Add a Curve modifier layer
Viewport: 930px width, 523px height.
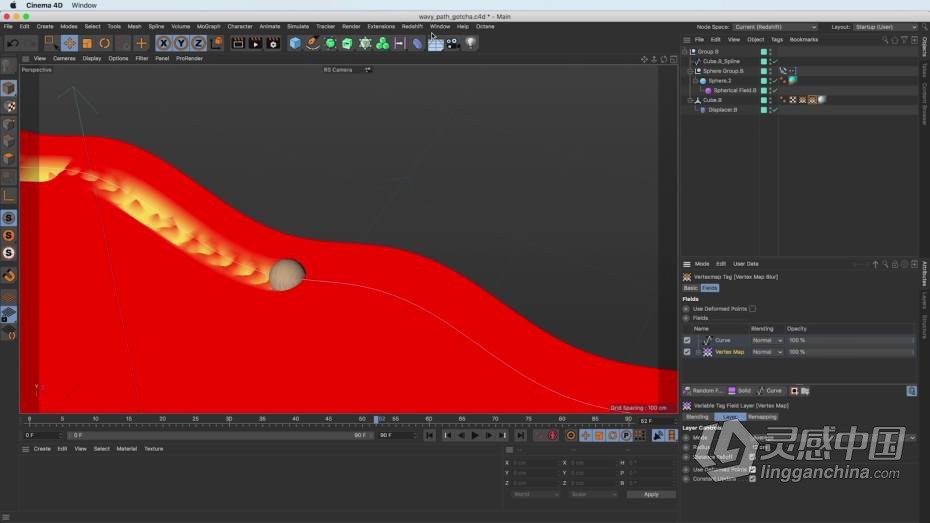pos(770,391)
